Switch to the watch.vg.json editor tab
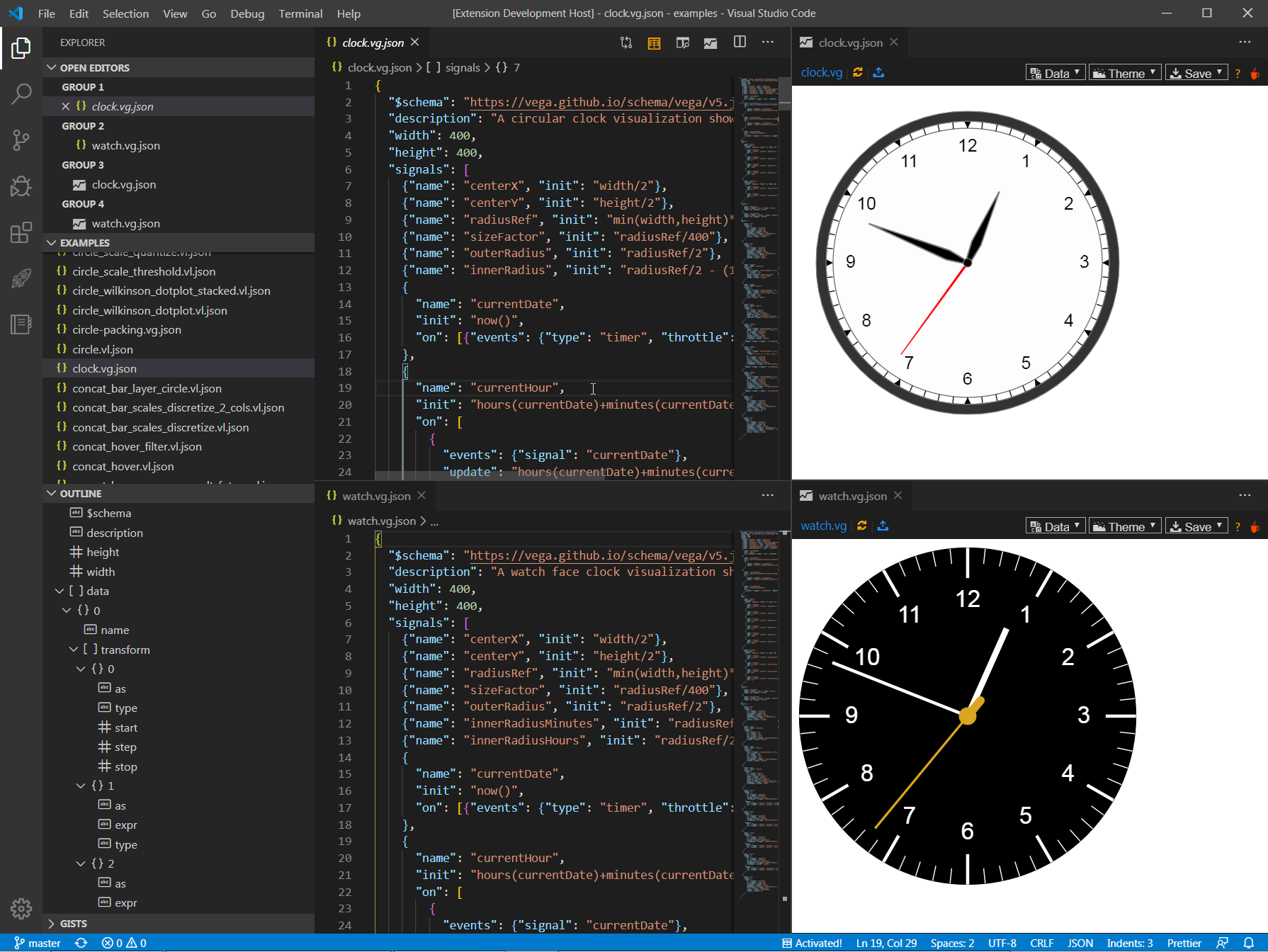Screen dimensions: 1268x952 pos(375,495)
